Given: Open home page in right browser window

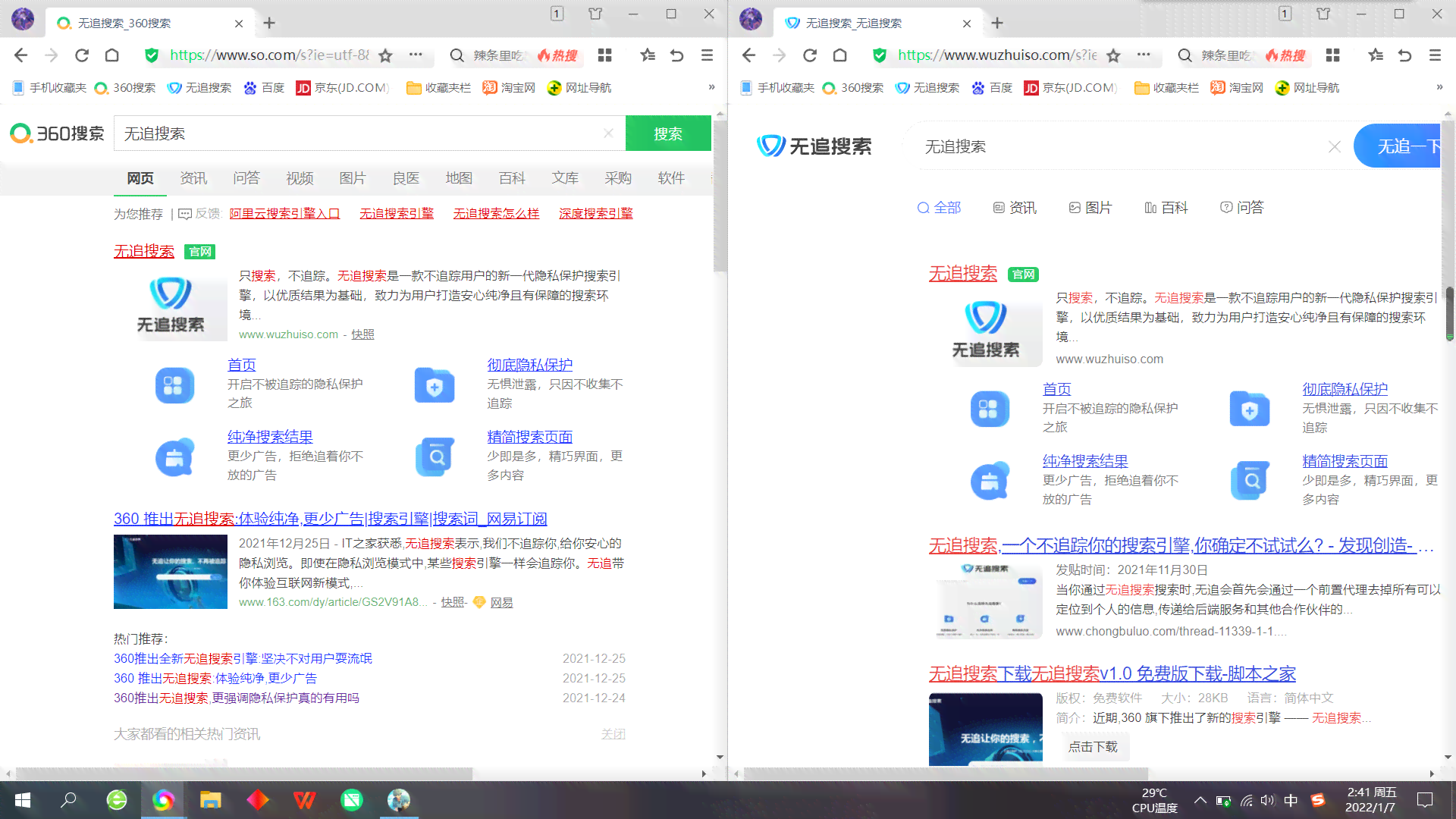Looking at the screenshot, I should tap(840, 55).
